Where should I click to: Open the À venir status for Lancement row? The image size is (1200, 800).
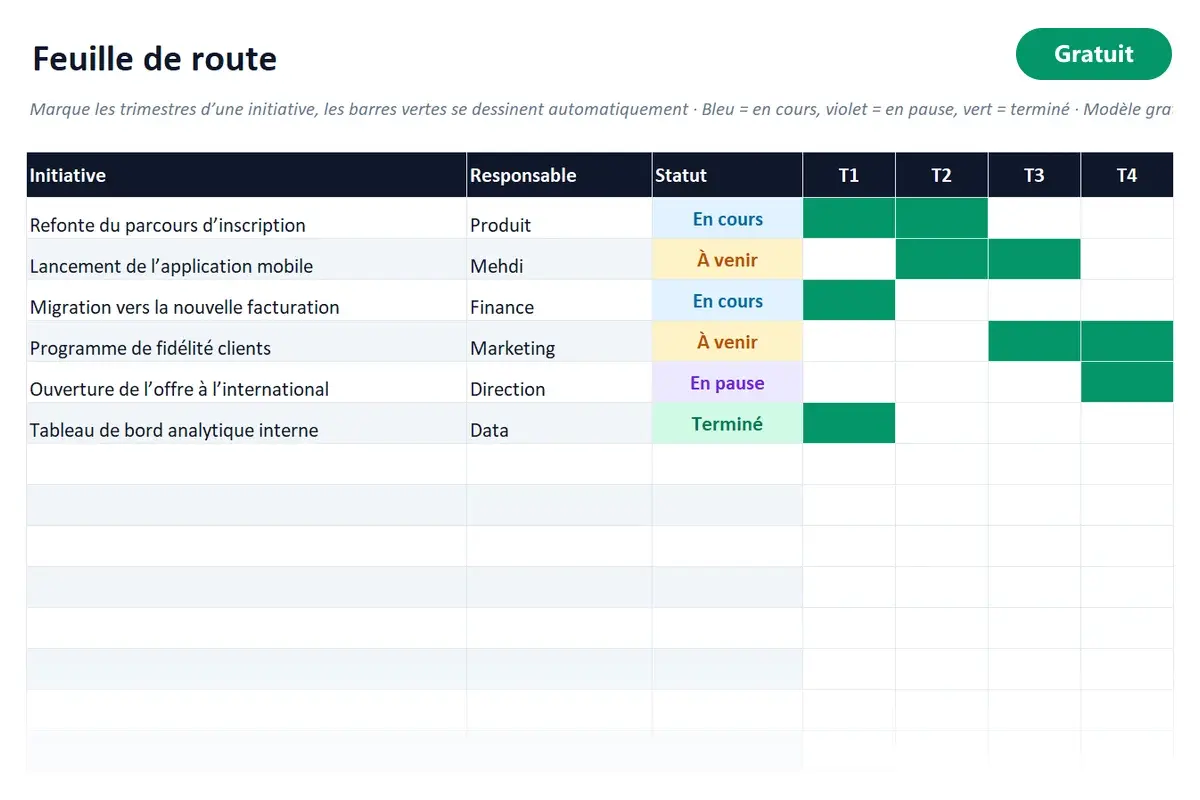pos(727,259)
